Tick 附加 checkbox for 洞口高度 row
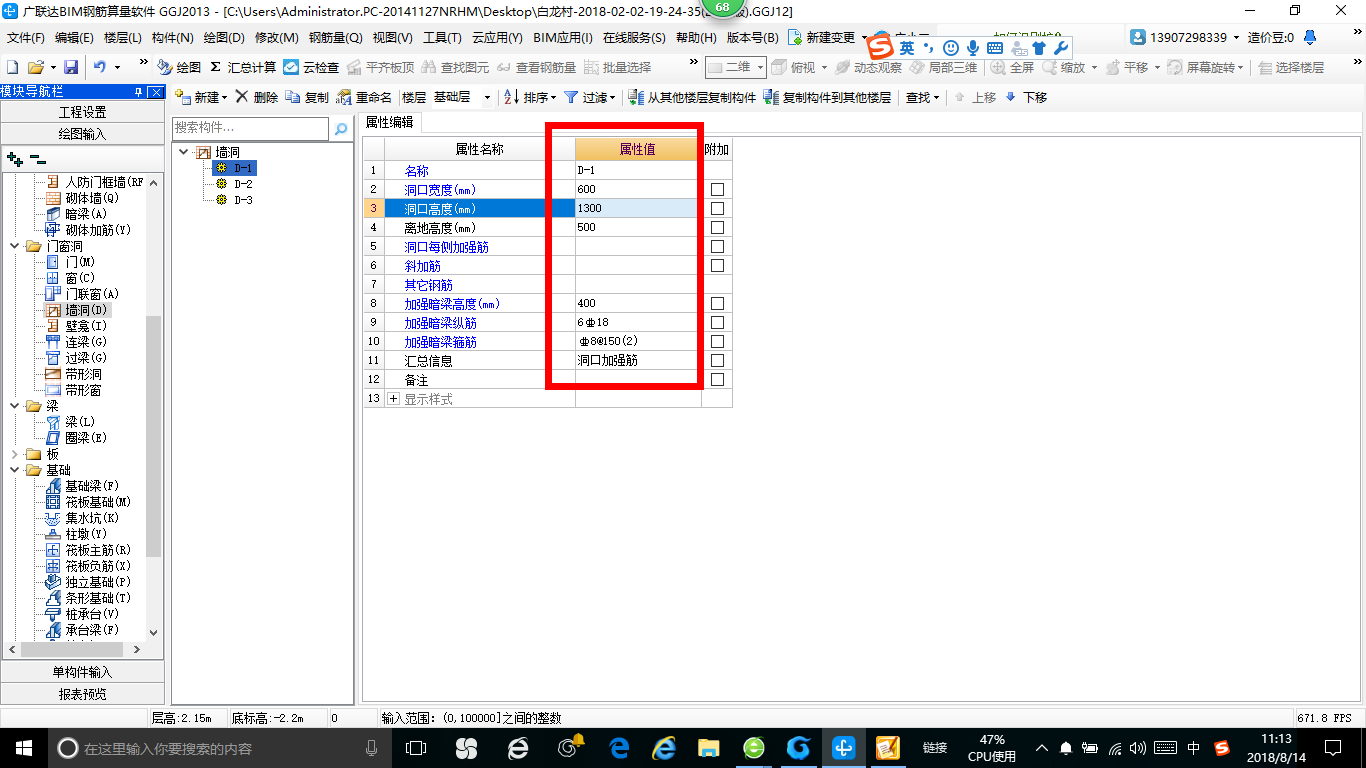 pos(717,209)
